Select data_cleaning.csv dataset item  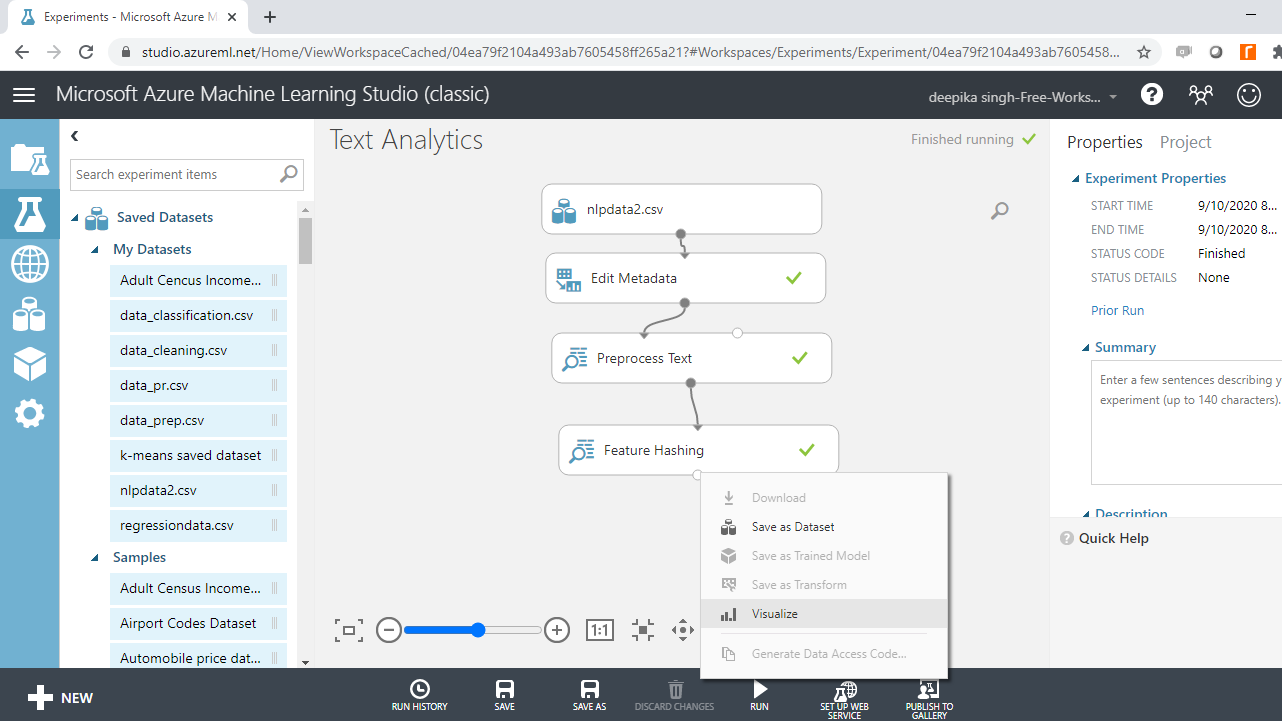(199, 351)
